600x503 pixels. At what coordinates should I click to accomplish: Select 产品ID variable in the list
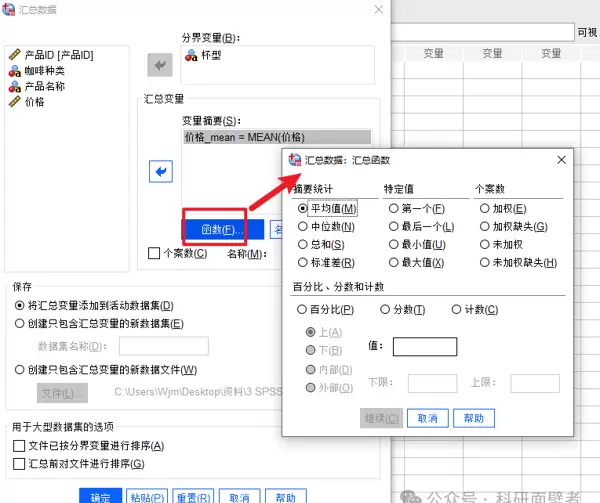click(57, 54)
